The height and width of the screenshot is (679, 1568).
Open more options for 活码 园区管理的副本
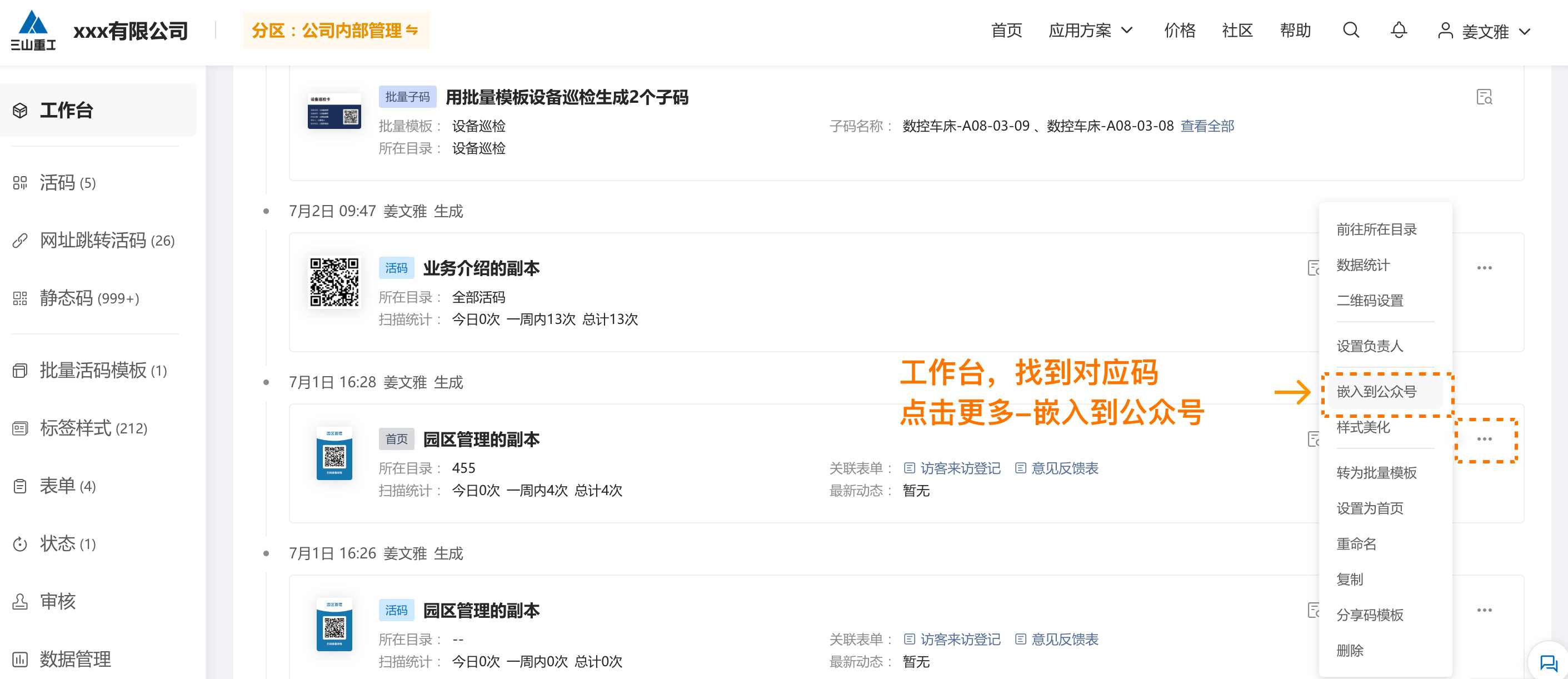pos(1484,610)
